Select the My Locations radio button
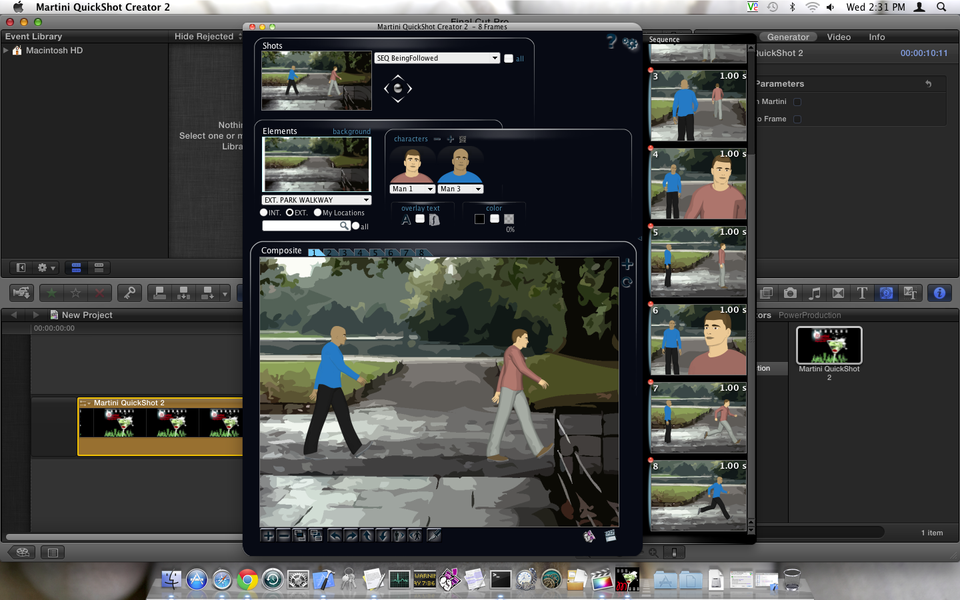Image resolution: width=960 pixels, height=600 pixels. click(x=317, y=213)
